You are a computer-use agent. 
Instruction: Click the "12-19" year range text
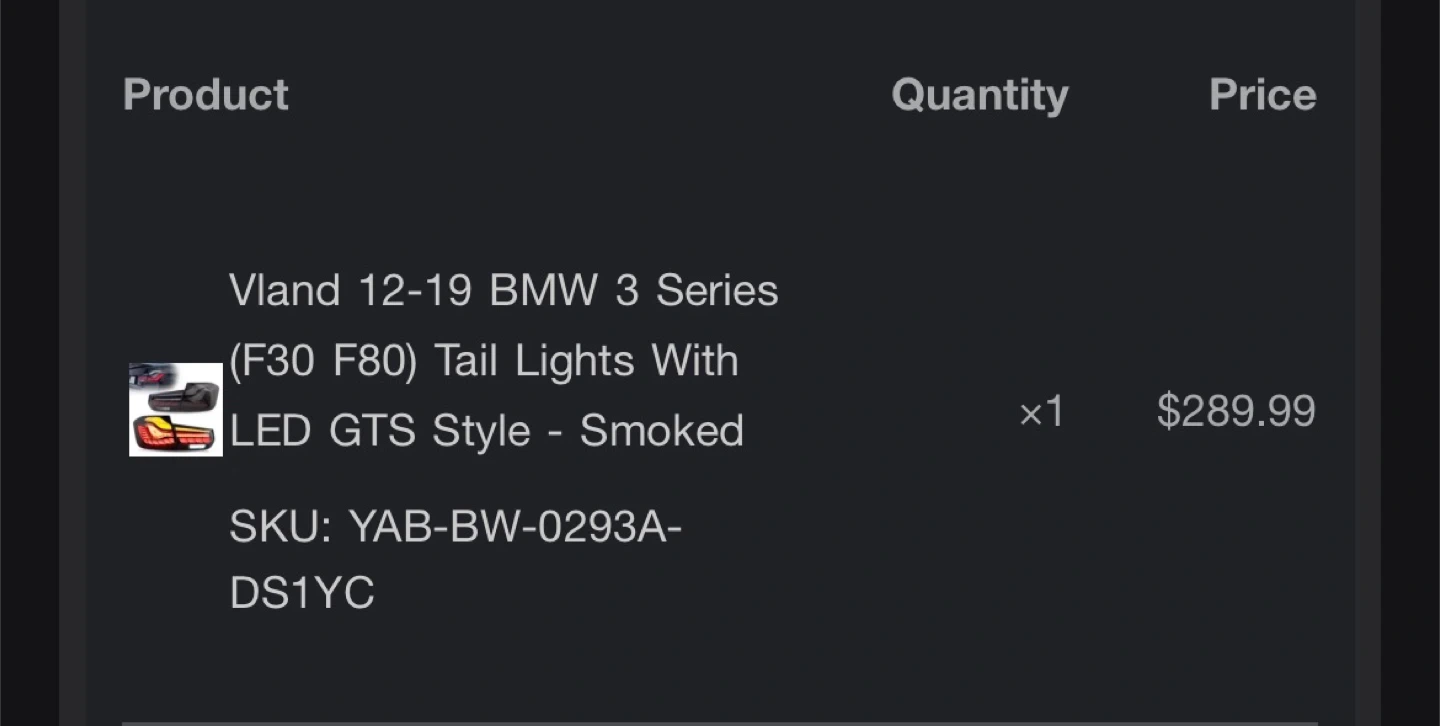click(x=415, y=291)
